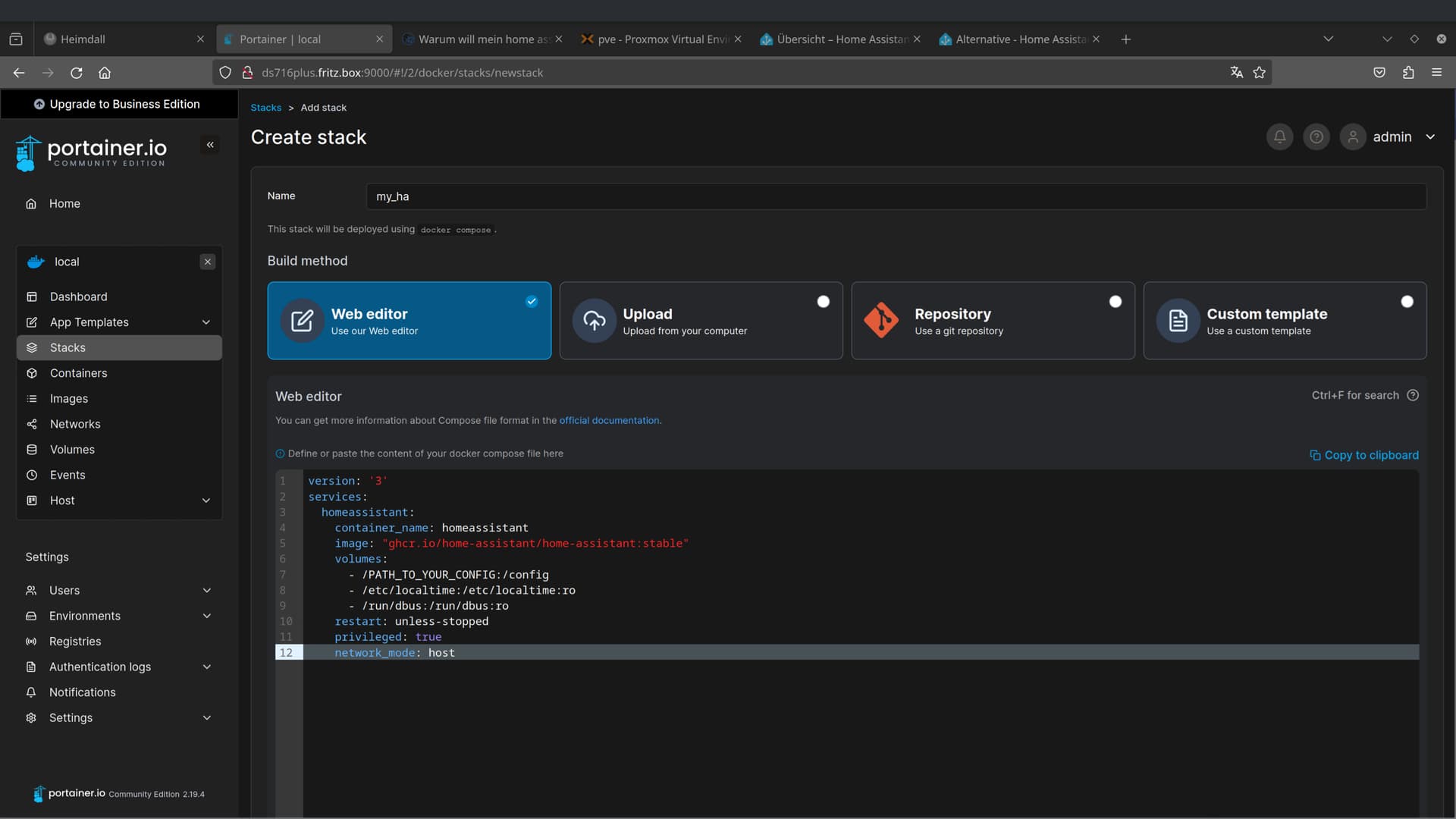Viewport: 1456px width, 819px height.
Task: Select the Upload build method radio
Action: point(823,302)
